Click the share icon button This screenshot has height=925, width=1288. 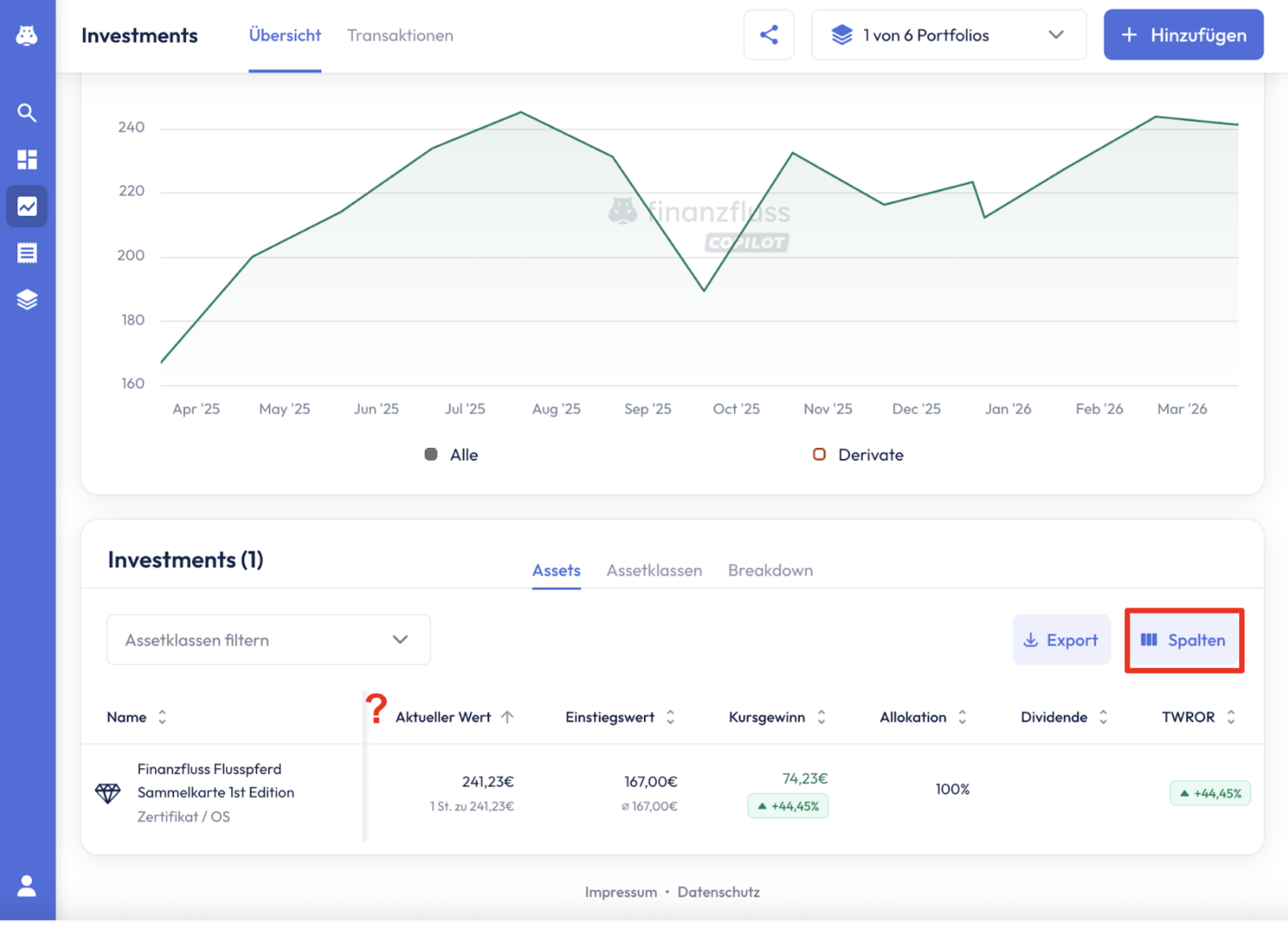(x=768, y=35)
